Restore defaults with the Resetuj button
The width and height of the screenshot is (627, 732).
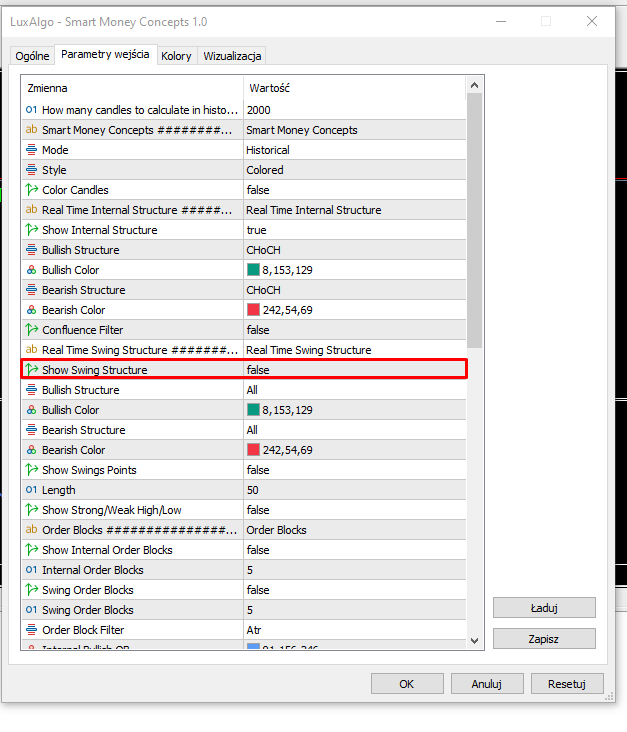click(x=567, y=684)
